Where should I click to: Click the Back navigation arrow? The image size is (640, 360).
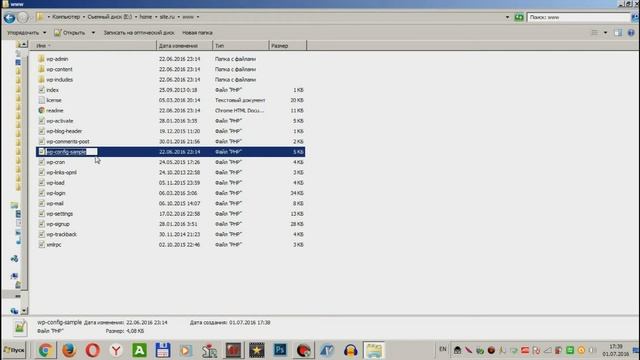pyautogui.click(x=9, y=18)
